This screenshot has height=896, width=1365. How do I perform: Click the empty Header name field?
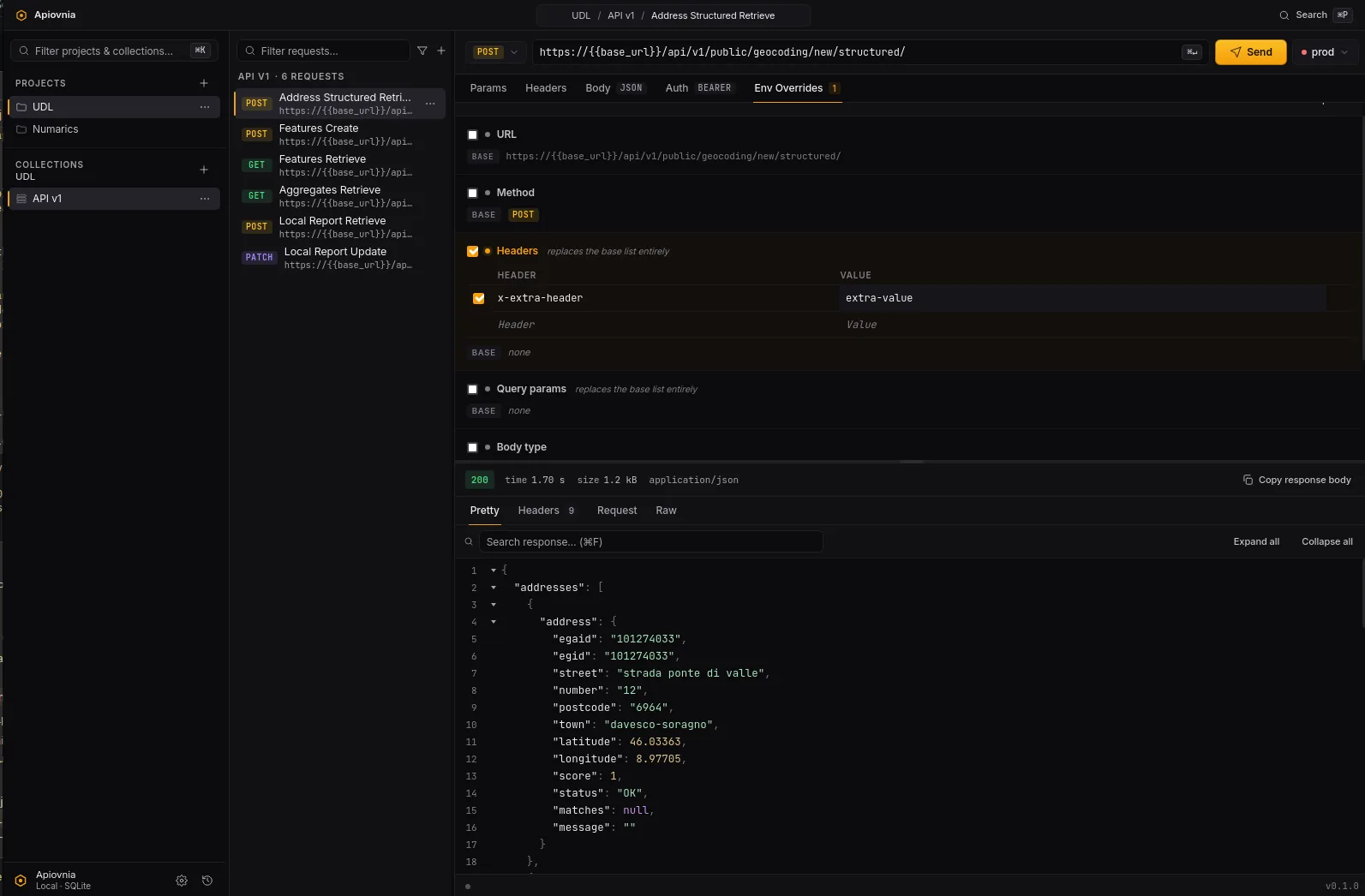664,325
